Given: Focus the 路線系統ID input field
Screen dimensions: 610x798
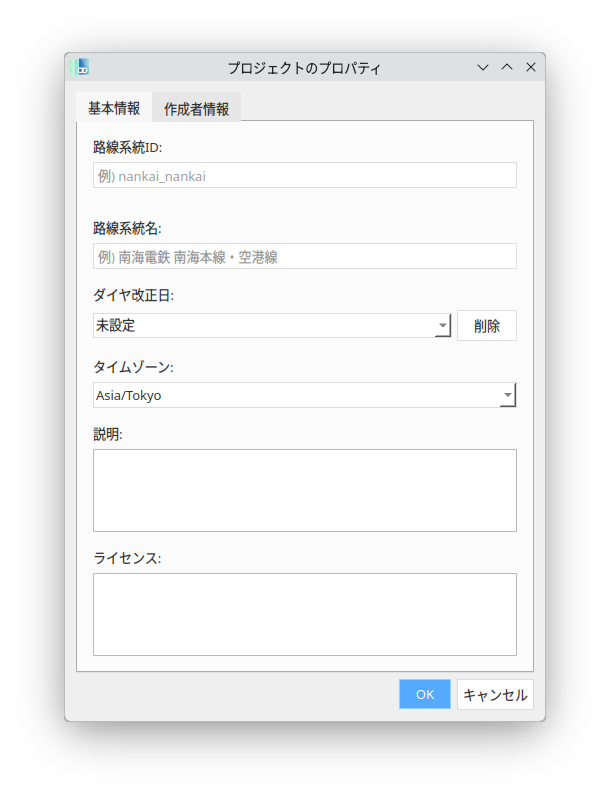Looking at the screenshot, I should 305,176.
